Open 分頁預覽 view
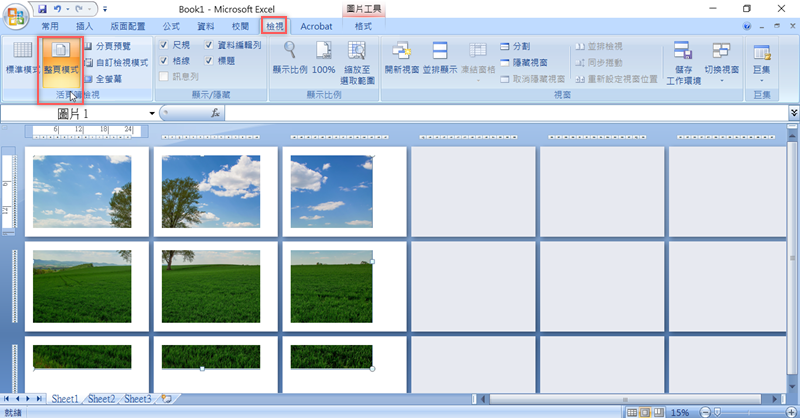Viewport: 800px width, 418px height. click(108, 46)
